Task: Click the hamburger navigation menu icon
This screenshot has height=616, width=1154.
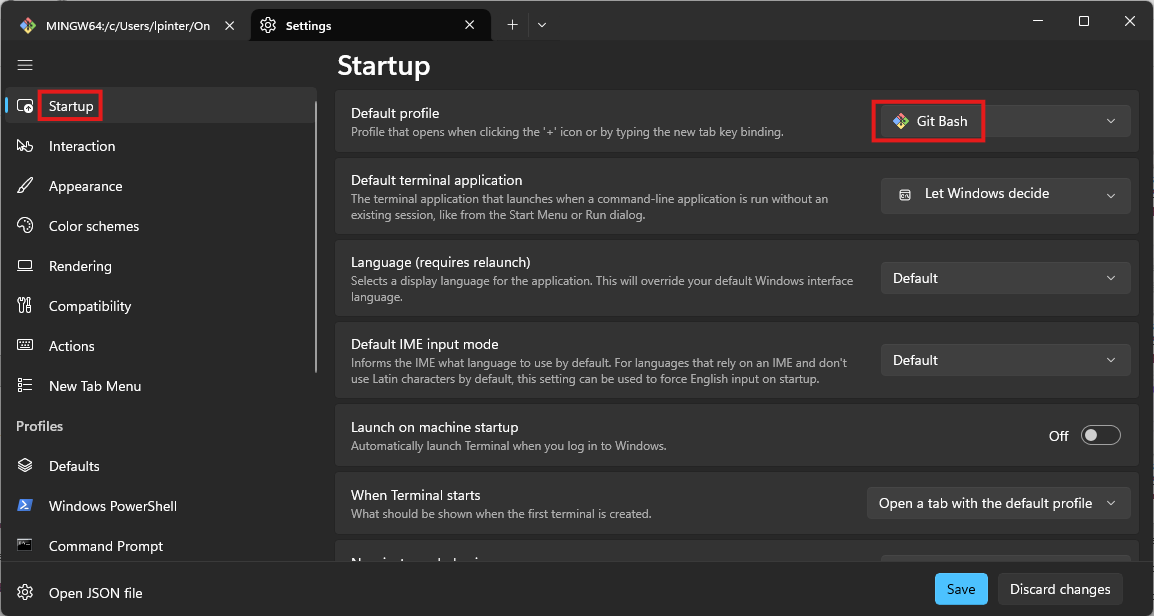Action: point(26,65)
